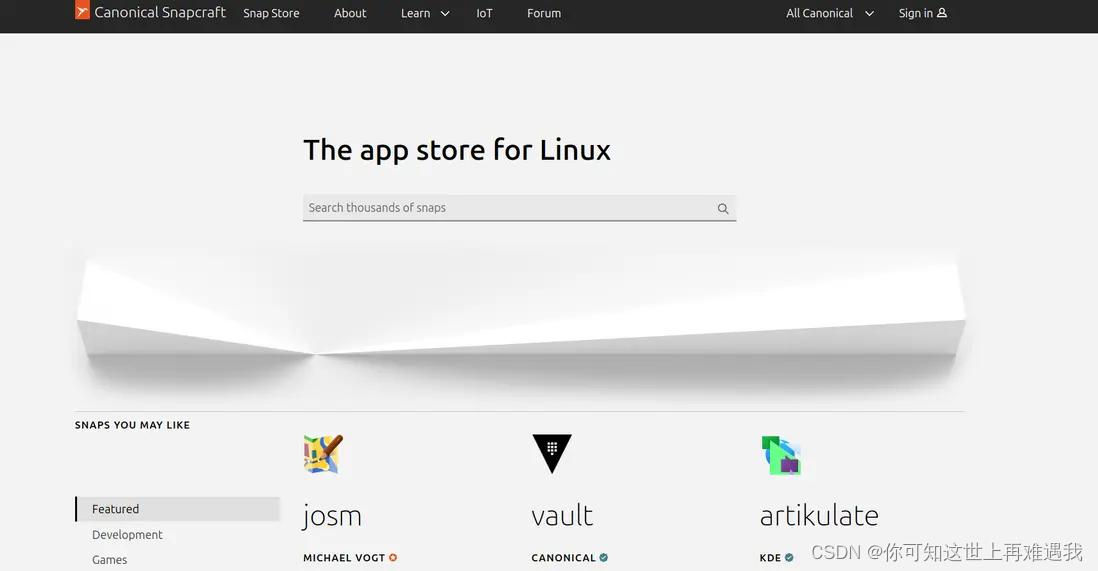This screenshot has width=1098, height=571.
Task: Expand the All Canonical dropdown
Action: [830, 13]
